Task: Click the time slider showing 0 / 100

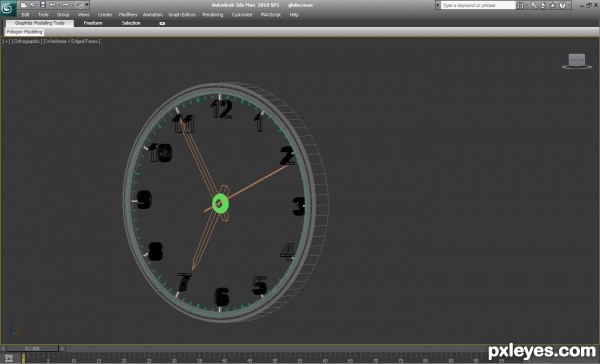Action: click(x=32, y=348)
